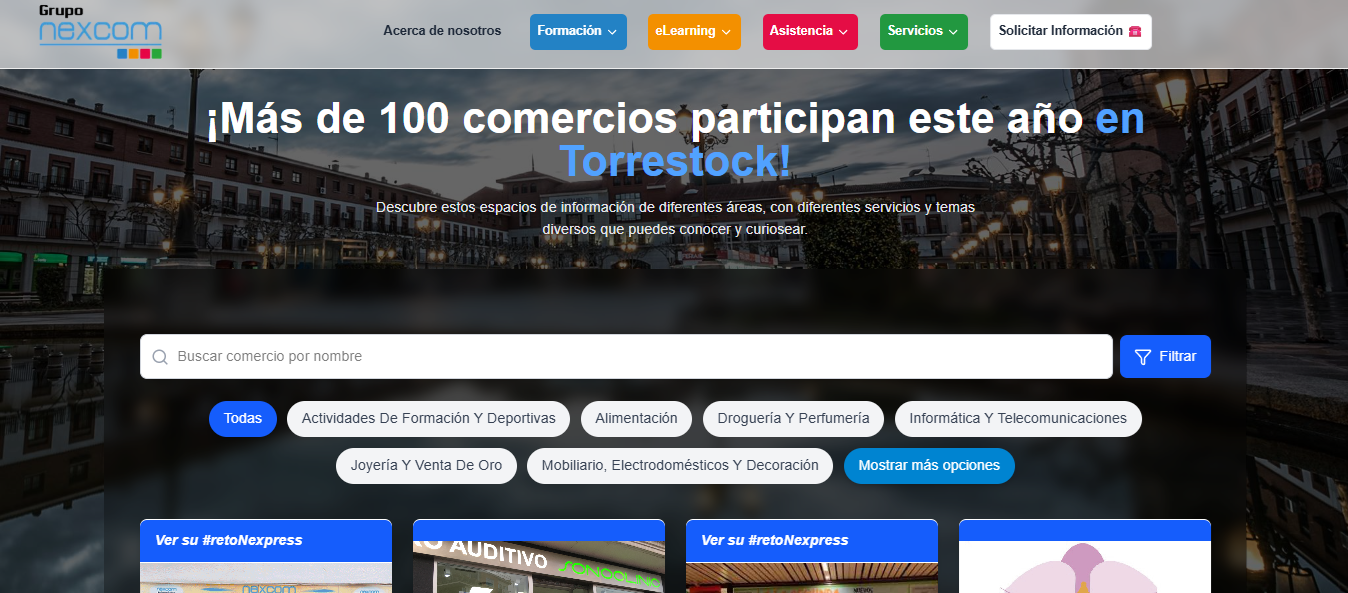Choose Informática Y Telecomunicaciones category
Viewport: 1348px width, 593px height.
pyautogui.click(x=1018, y=418)
